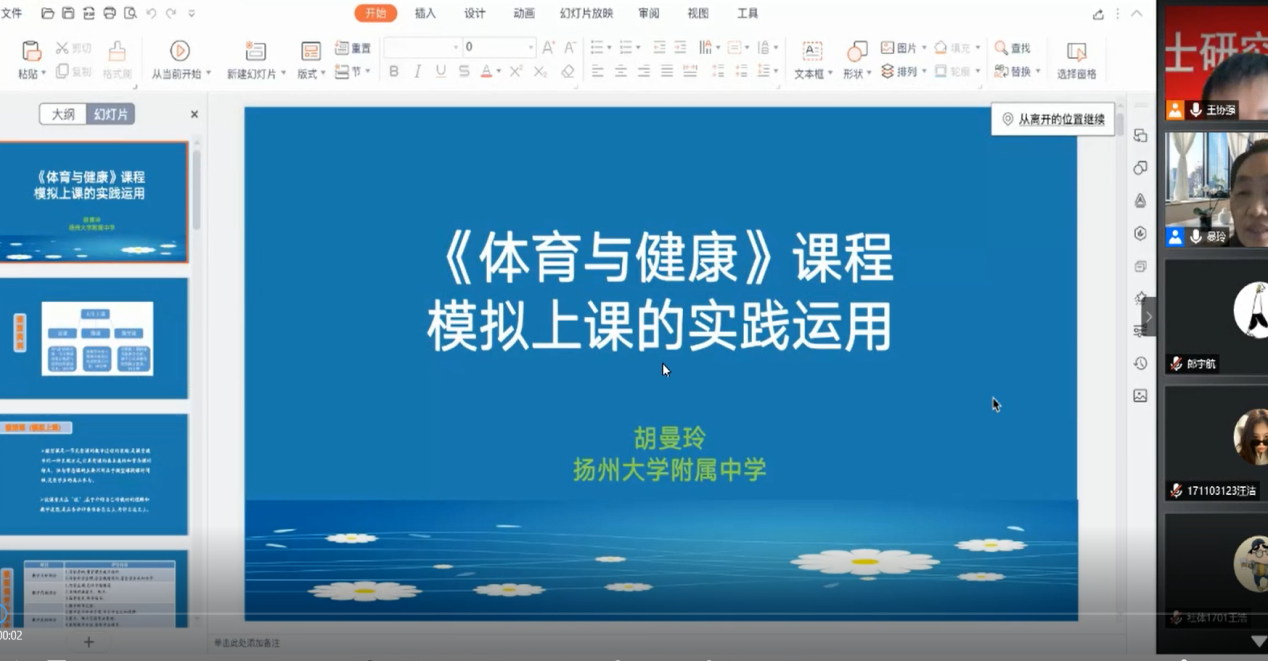Viewport: 1268px width, 661px height.
Task: Expand the Picture (图片) dropdown
Action: [923, 48]
